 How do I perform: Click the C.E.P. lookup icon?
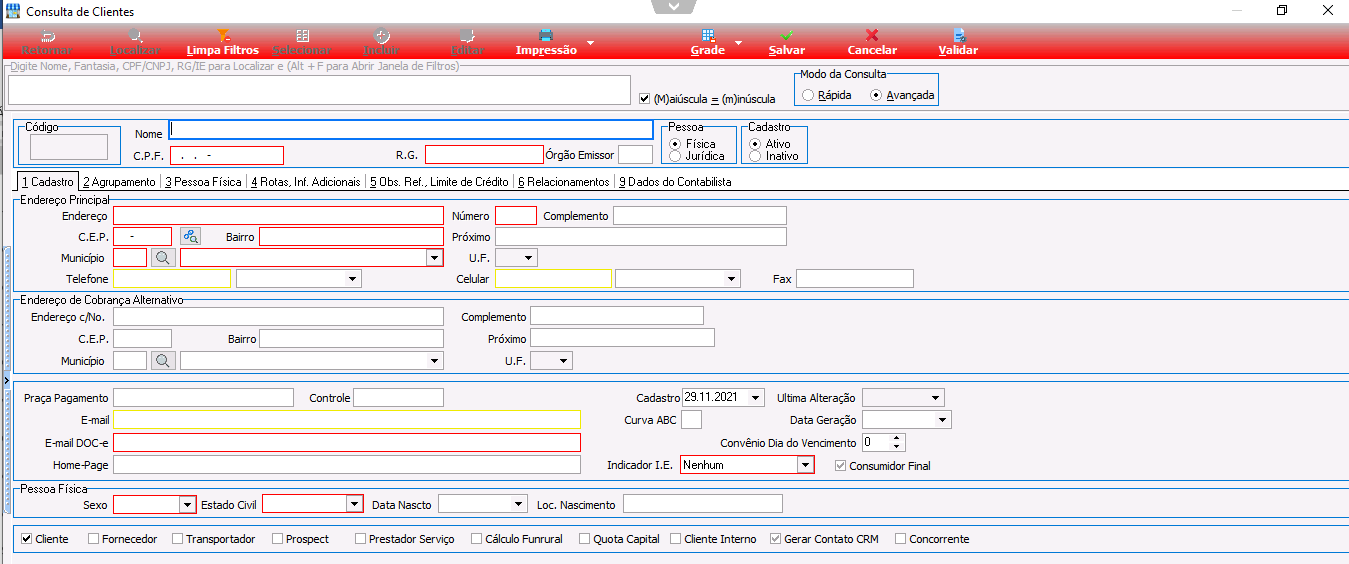[190, 237]
